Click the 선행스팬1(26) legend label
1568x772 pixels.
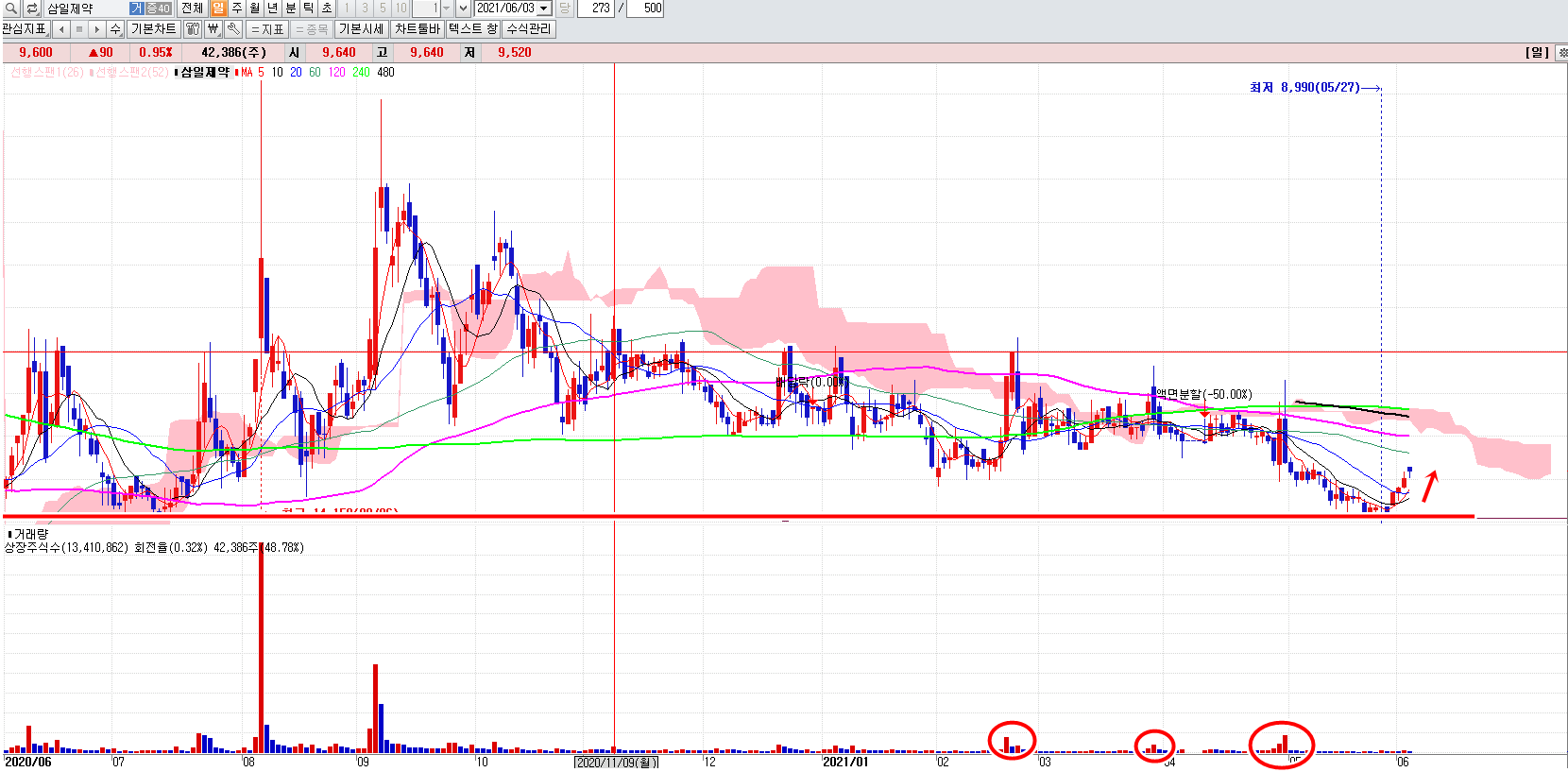(x=46, y=72)
